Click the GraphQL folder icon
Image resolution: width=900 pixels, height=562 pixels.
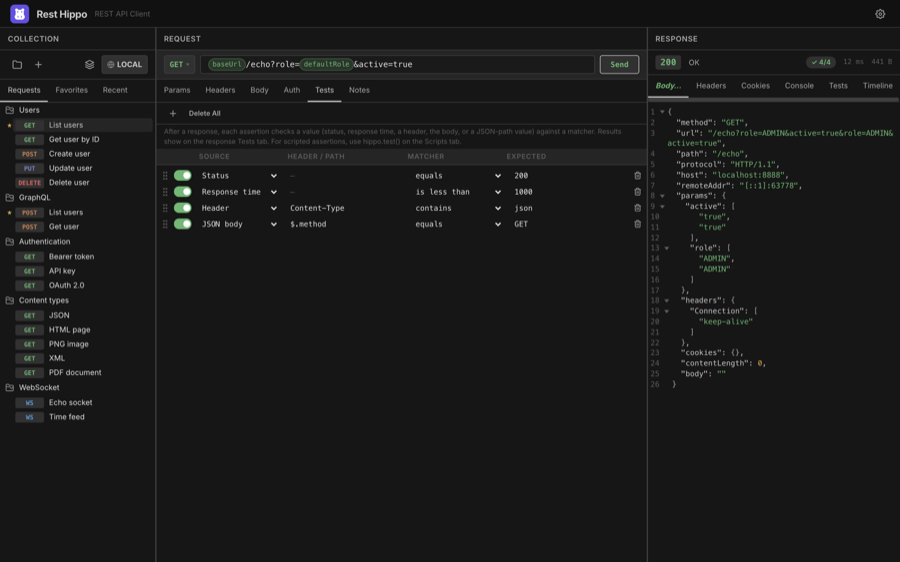tap(10, 197)
